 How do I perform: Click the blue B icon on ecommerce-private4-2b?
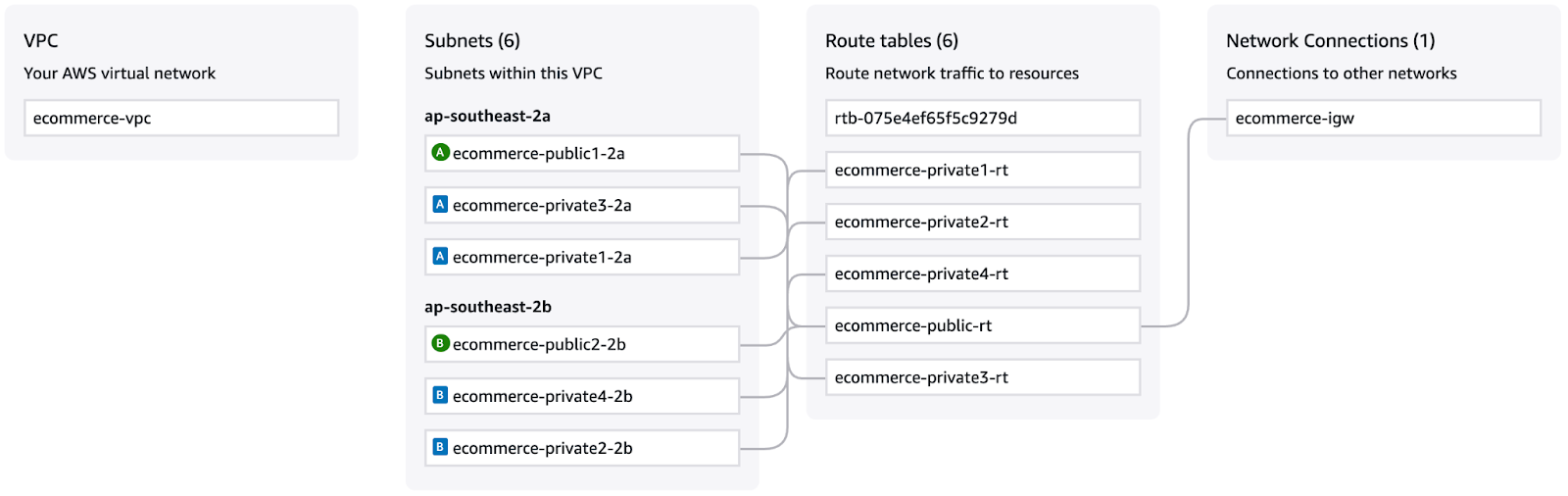pos(440,396)
